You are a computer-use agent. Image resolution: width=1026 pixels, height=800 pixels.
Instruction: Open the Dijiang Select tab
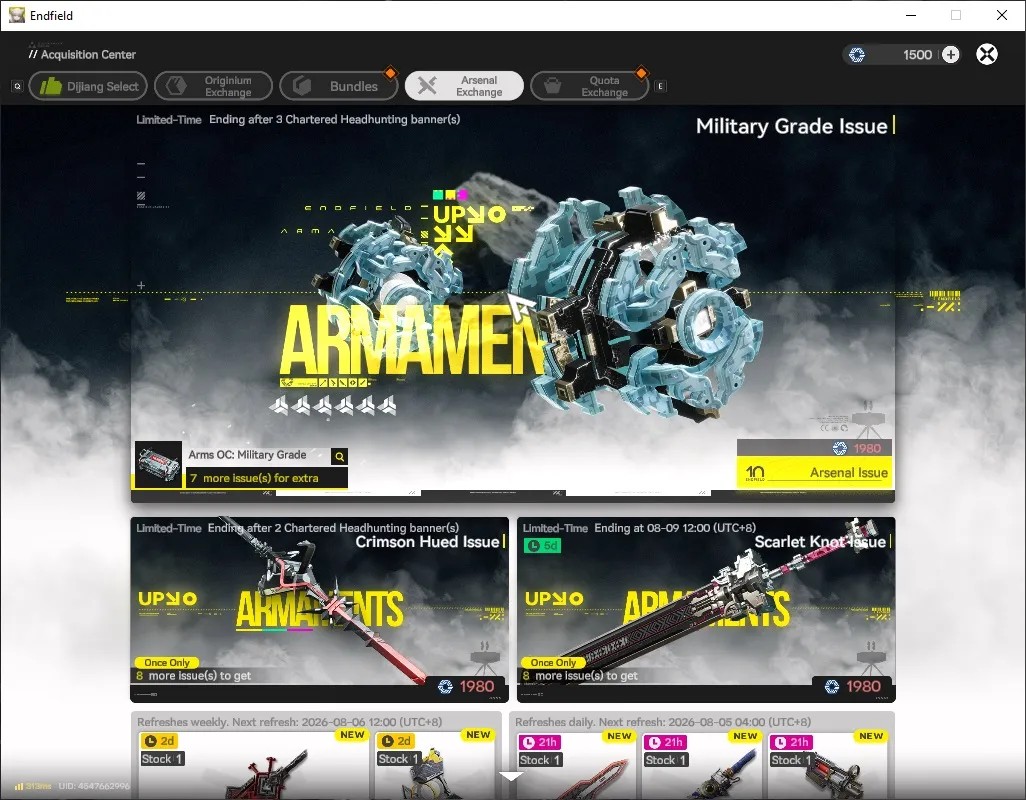88,86
